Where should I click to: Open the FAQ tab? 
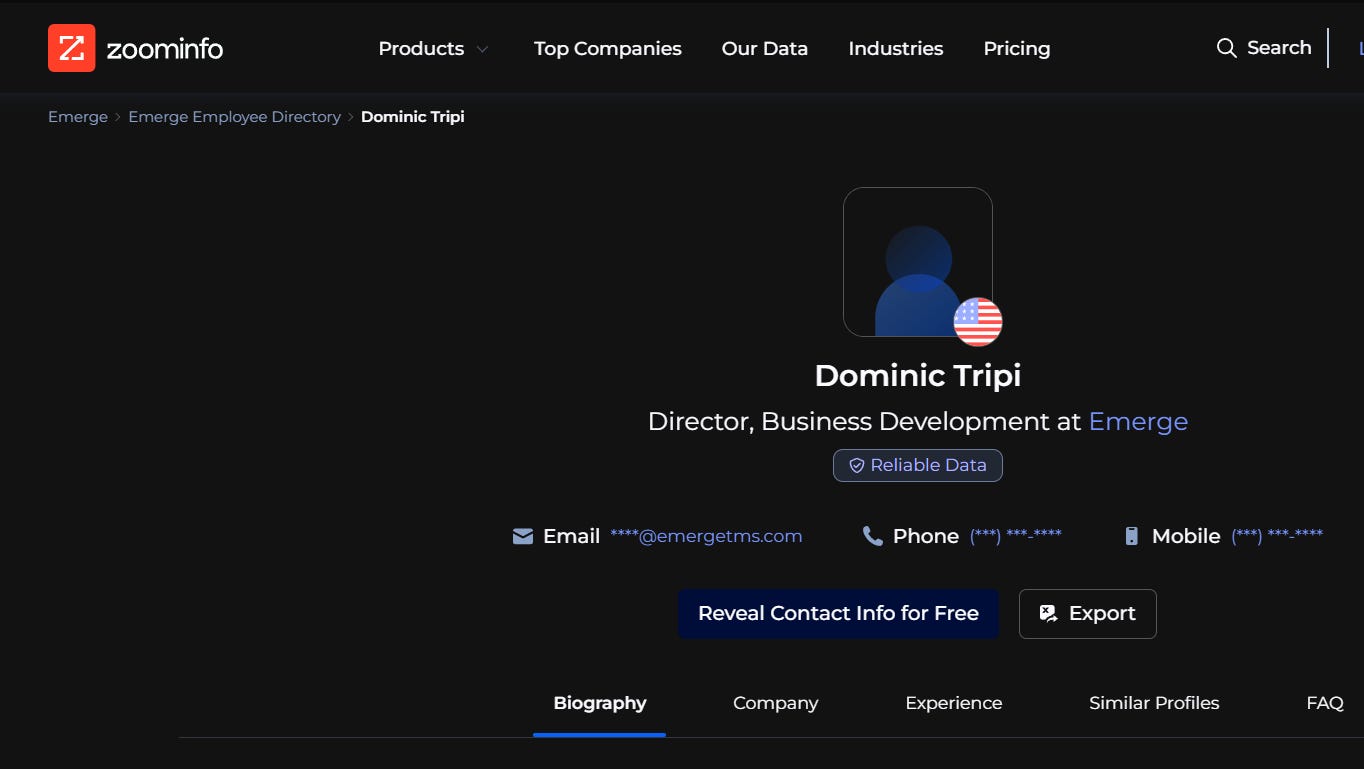[x=1325, y=703]
